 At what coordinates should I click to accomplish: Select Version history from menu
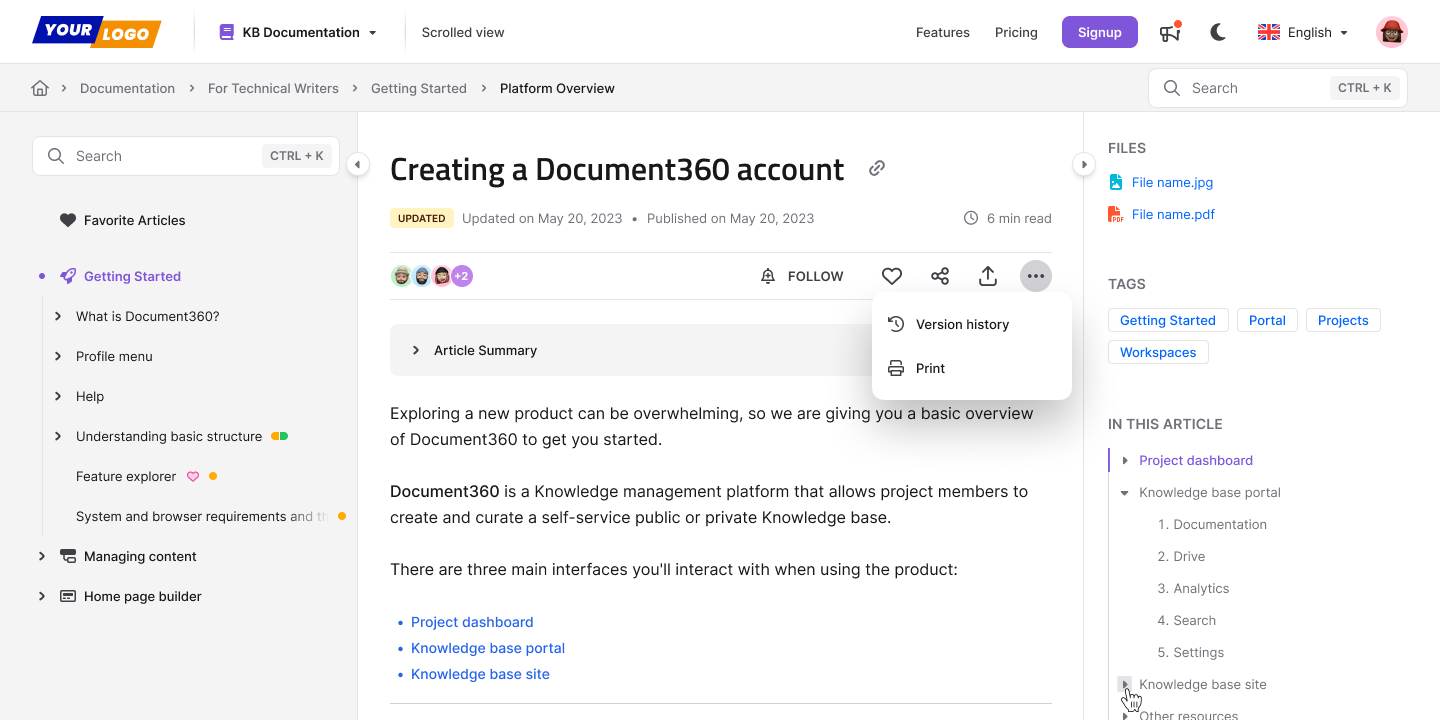pos(972,324)
